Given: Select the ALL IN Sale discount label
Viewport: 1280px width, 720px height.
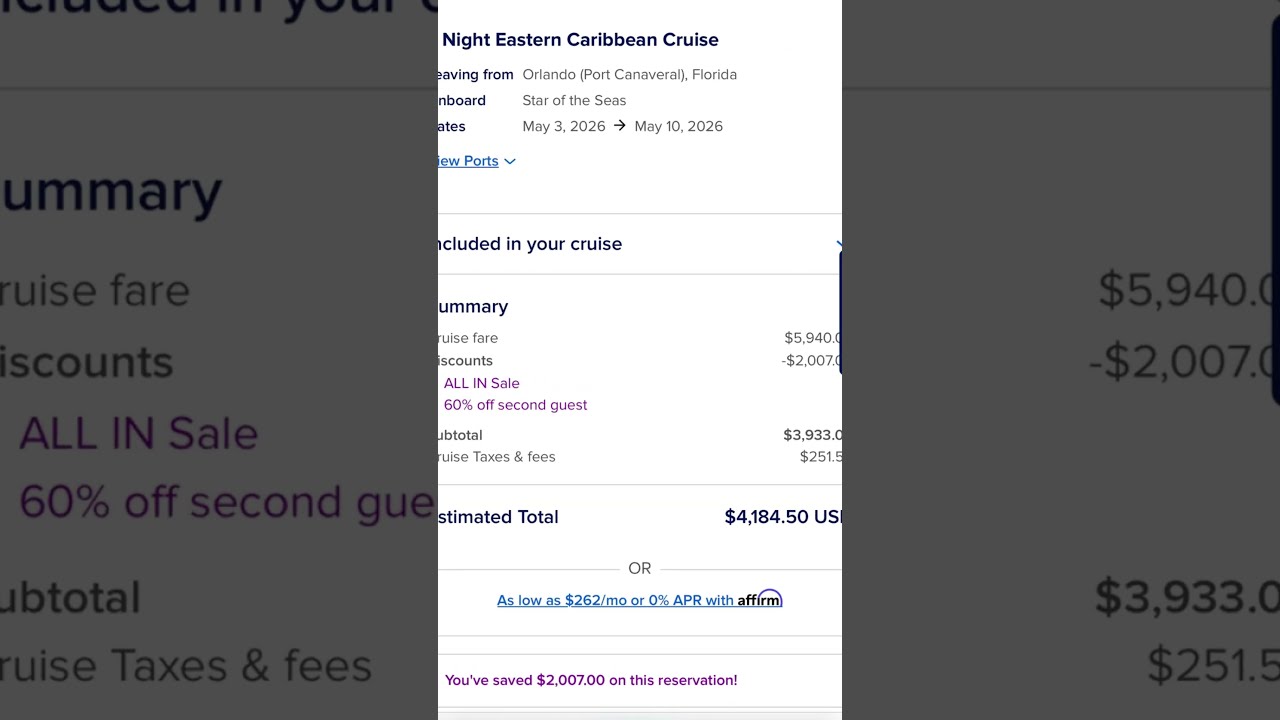Looking at the screenshot, I should pyautogui.click(x=481, y=383).
